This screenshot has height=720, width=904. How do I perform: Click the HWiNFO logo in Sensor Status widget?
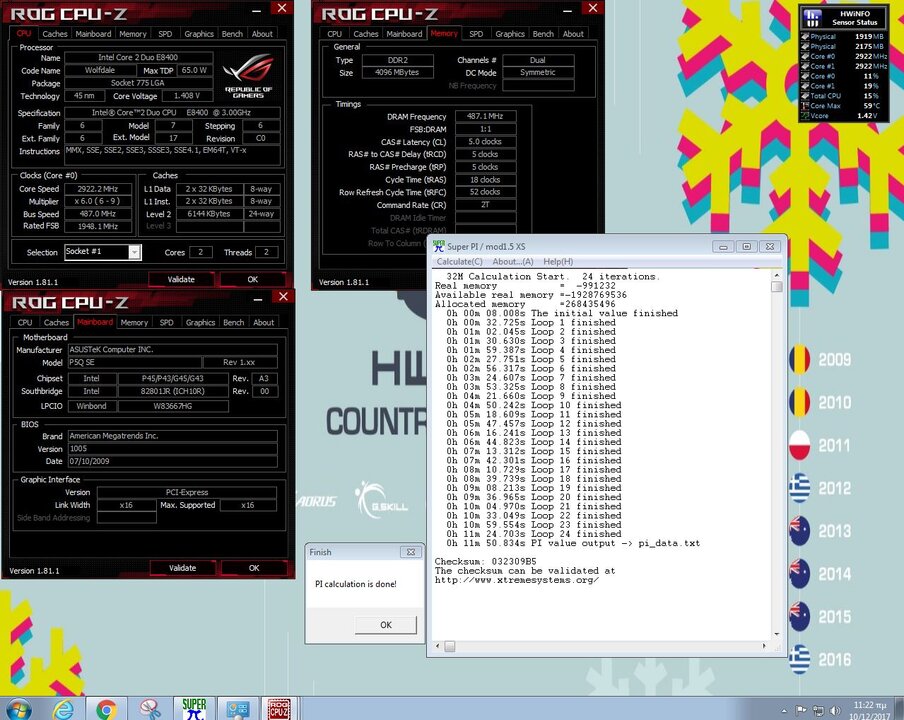(813, 18)
